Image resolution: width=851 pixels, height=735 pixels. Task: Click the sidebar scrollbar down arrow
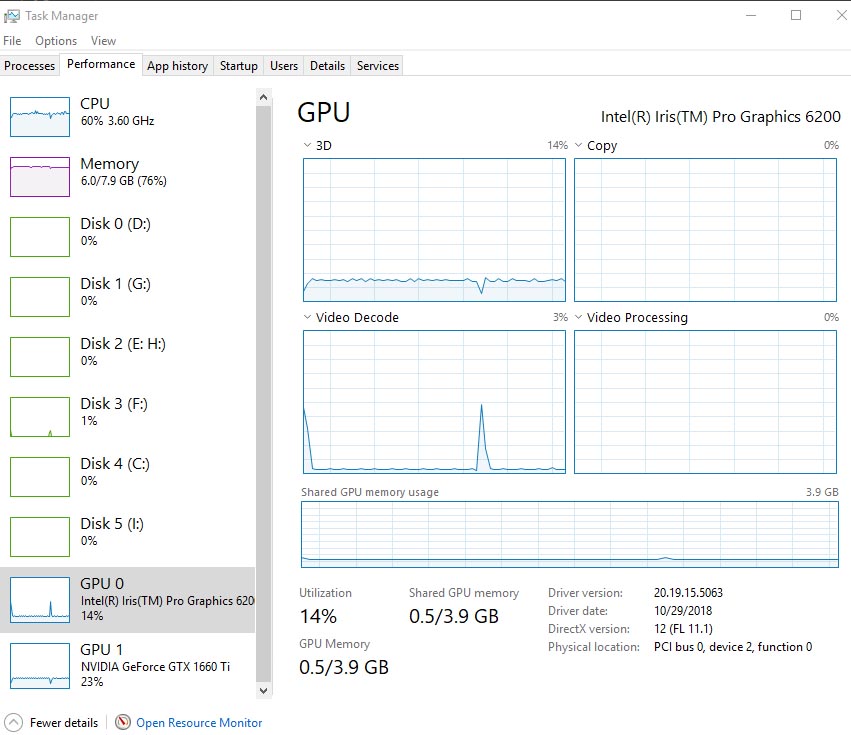tap(264, 690)
